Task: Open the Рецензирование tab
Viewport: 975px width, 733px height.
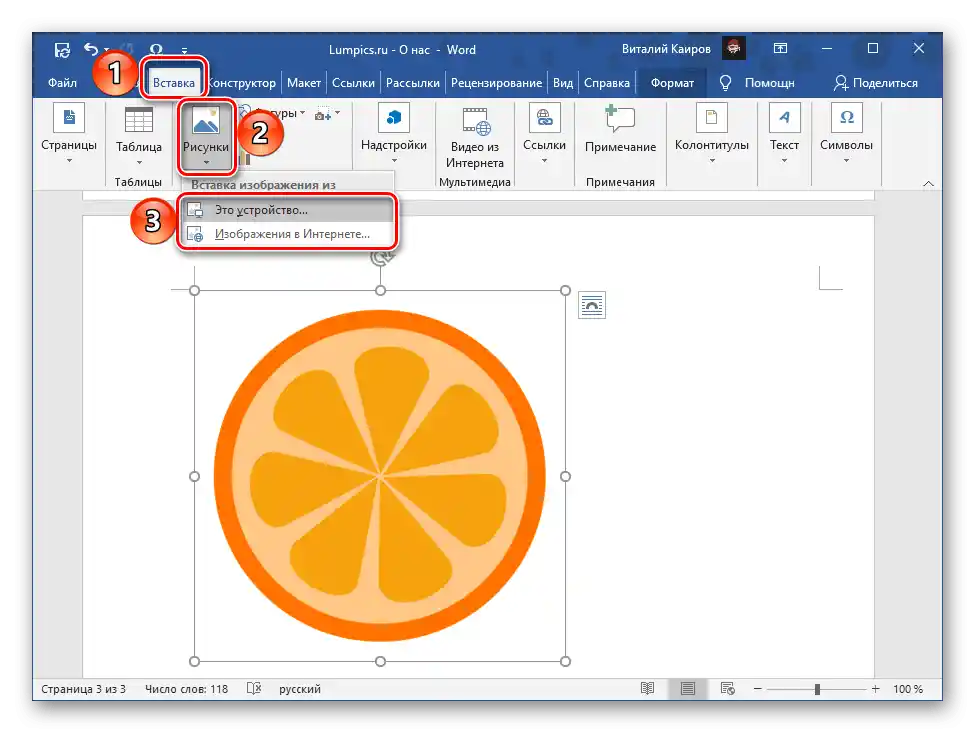Action: pos(496,83)
